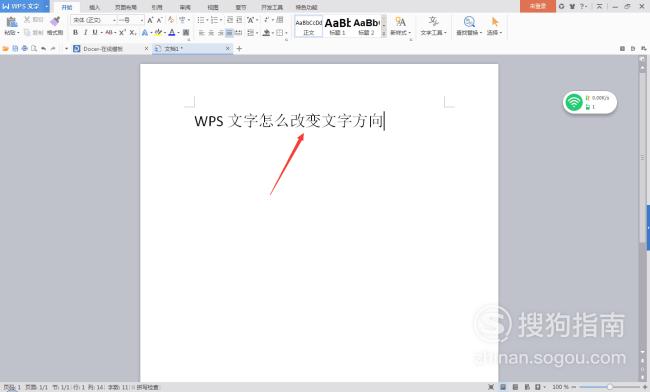Apply the 标题 2 heading style
Image resolution: width=650 pixels, height=392 pixels.
coord(366,26)
